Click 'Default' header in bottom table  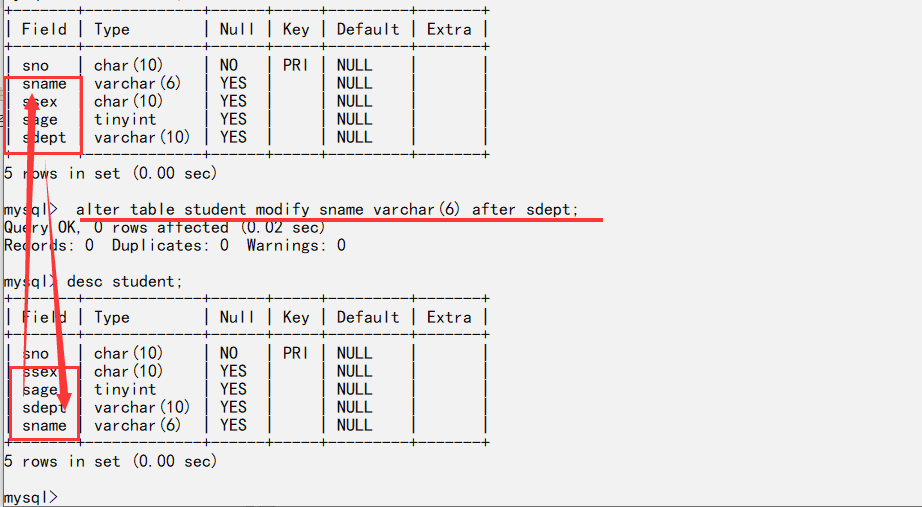pos(367,317)
